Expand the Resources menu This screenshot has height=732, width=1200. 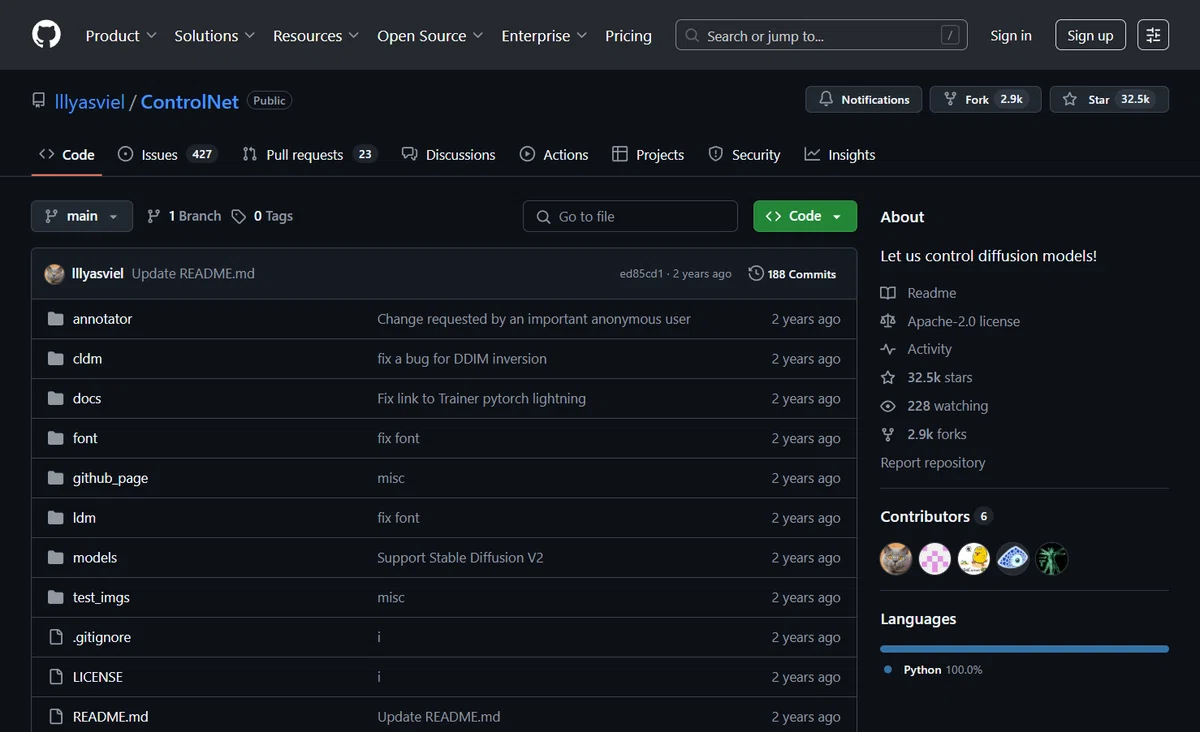[316, 35]
